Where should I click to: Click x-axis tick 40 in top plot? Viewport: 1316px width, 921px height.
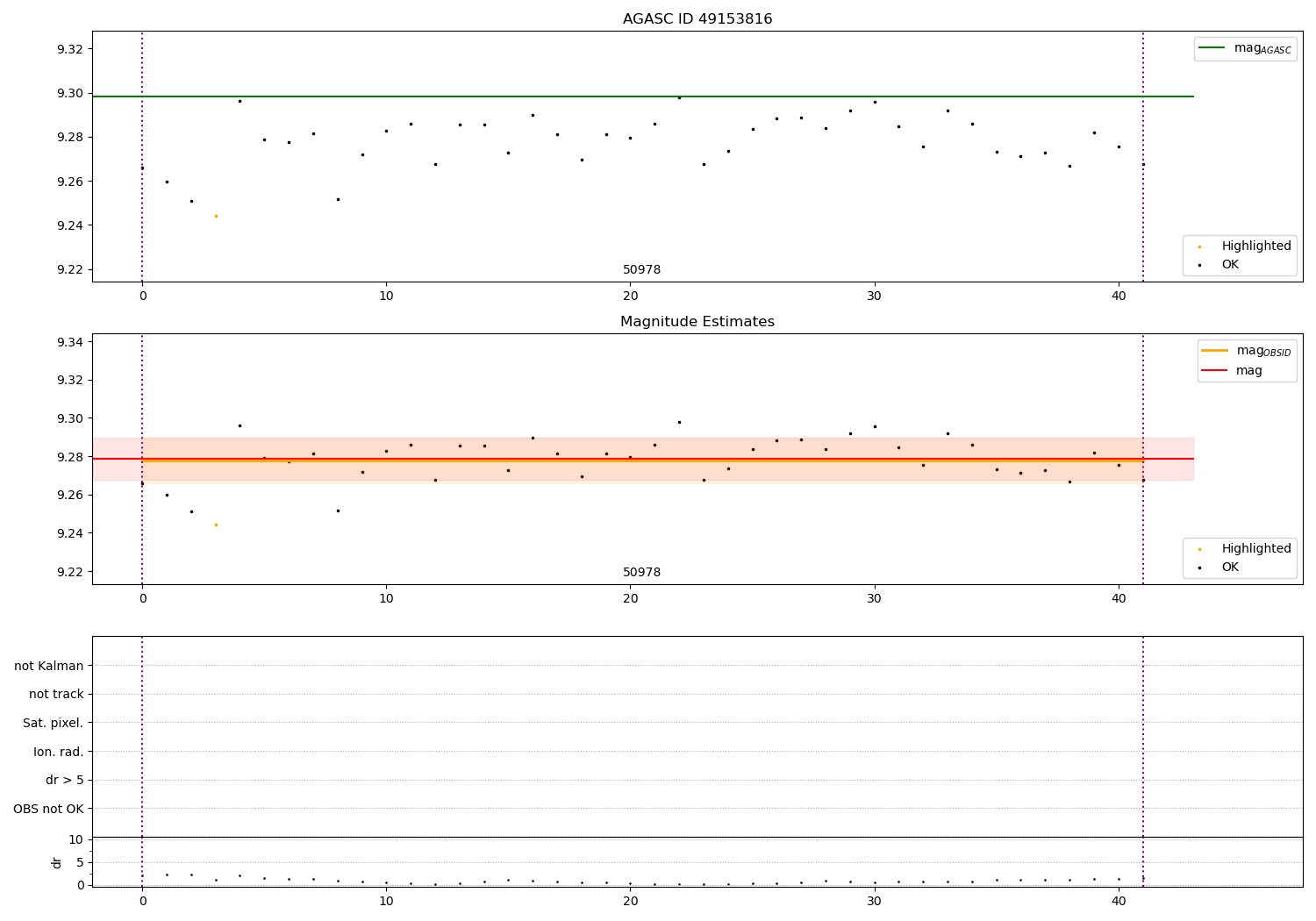1119,296
